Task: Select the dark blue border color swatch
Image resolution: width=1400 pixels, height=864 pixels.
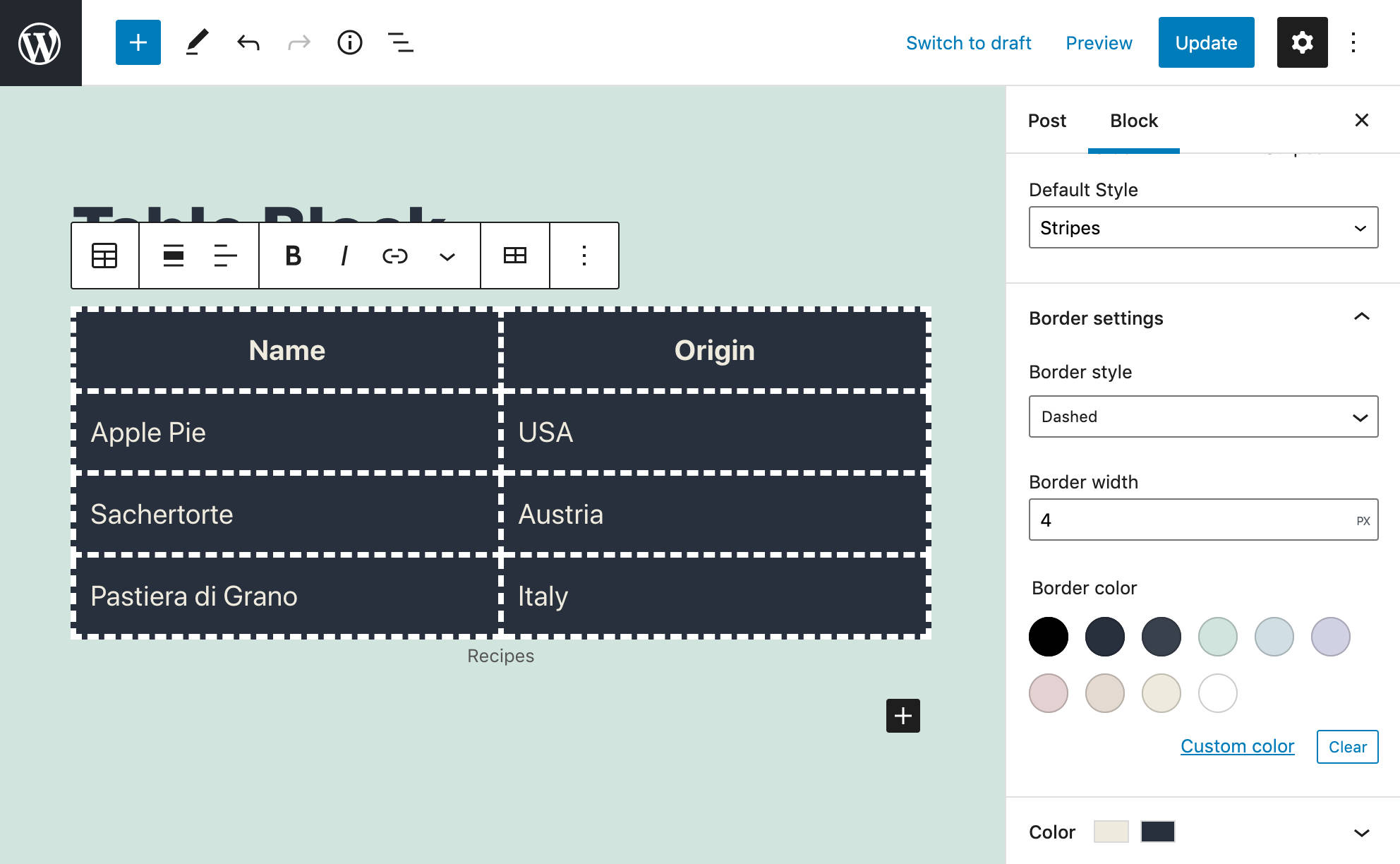Action: (x=1104, y=635)
